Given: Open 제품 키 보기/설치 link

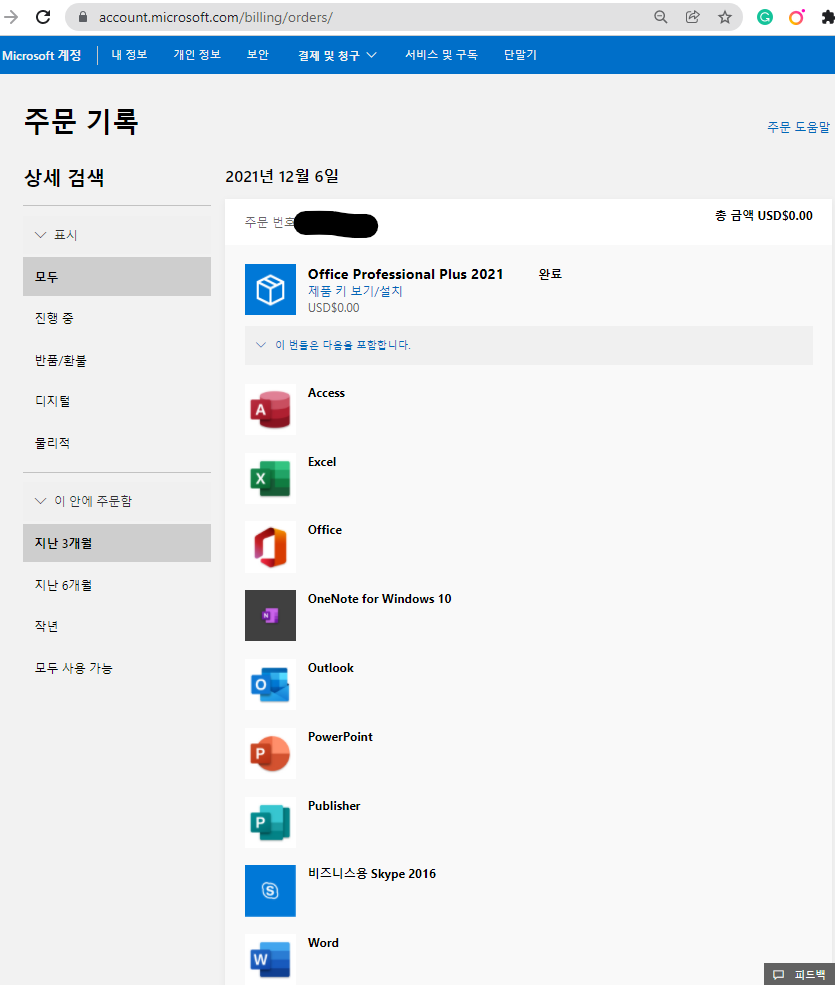Looking at the screenshot, I should point(355,291).
